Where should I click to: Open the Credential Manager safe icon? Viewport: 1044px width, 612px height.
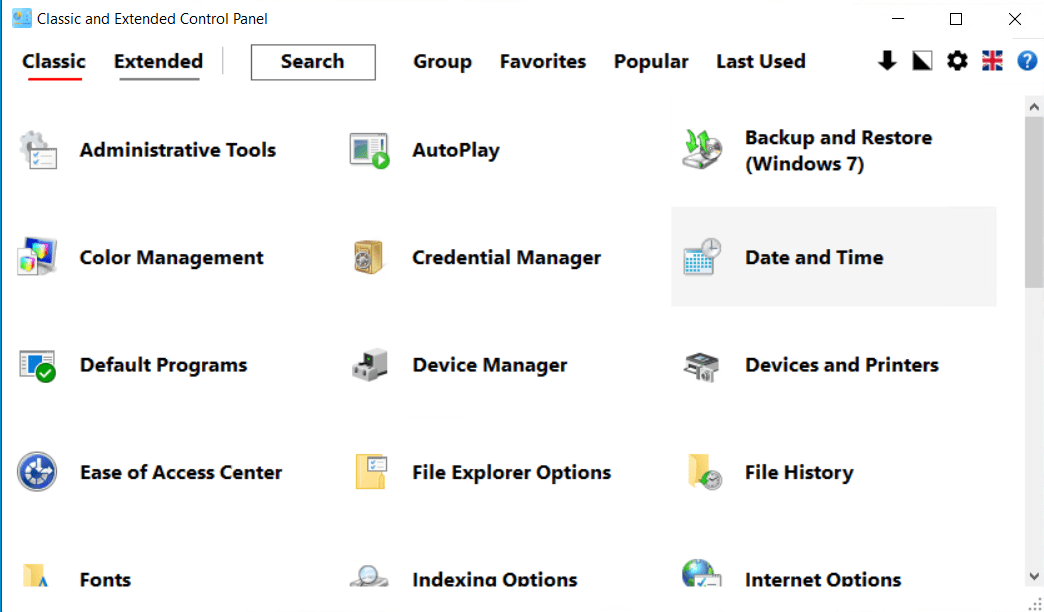[369, 258]
